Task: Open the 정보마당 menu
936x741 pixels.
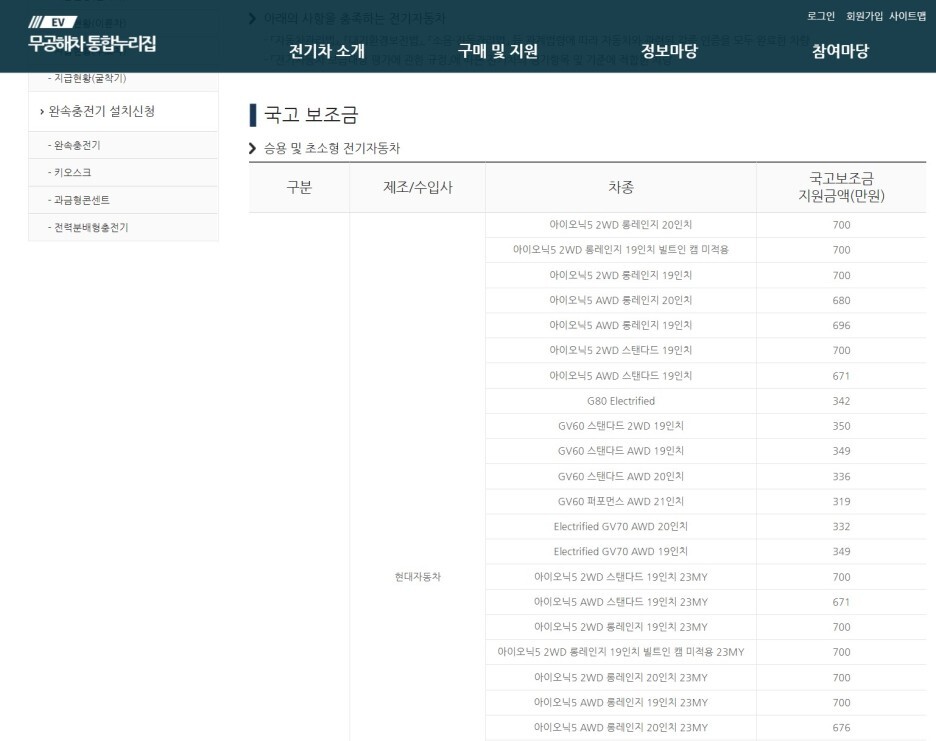Action: (669, 51)
